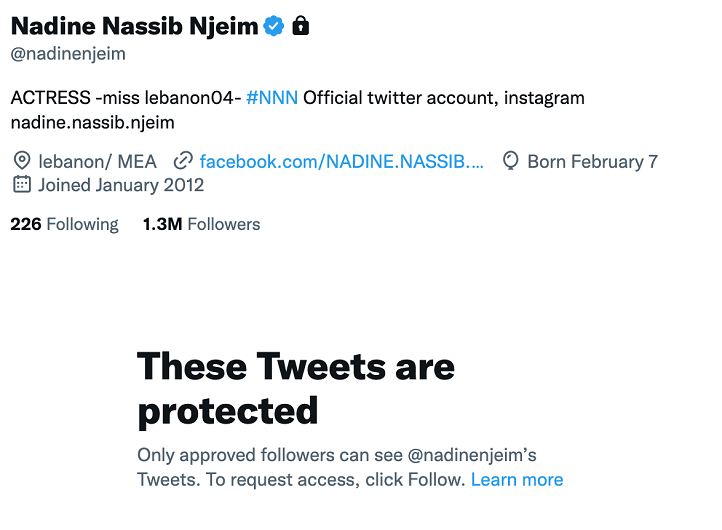Select the @nadinenjeim handle text
The width and height of the screenshot is (722, 530).
(x=68, y=53)
